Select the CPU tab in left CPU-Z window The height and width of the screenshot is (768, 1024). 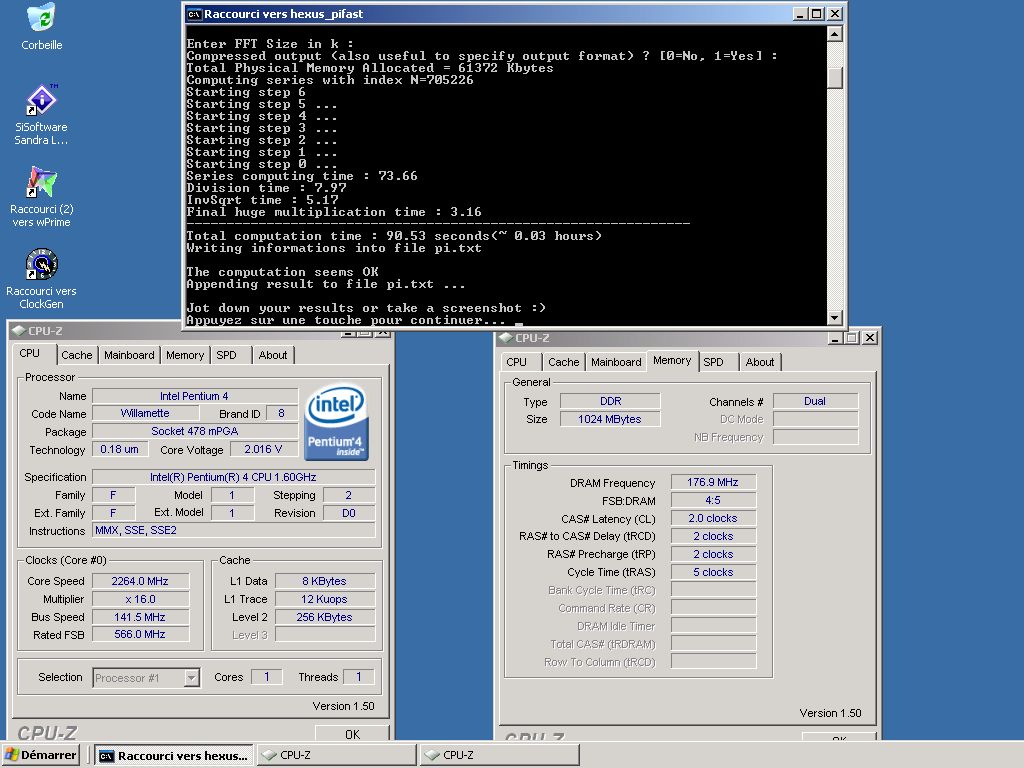click(30, 353)
